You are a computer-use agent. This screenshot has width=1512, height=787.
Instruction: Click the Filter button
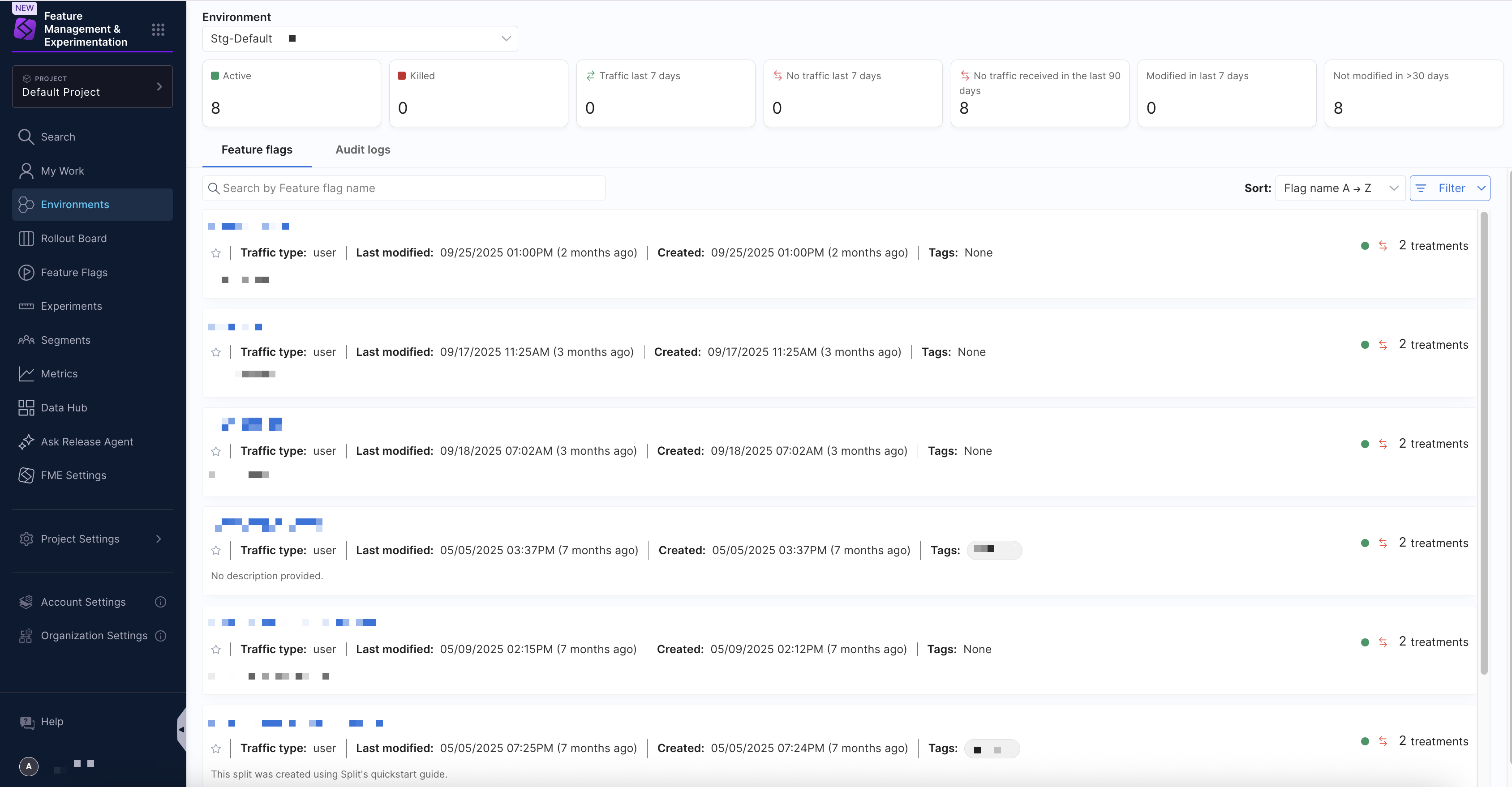(1449, 188)
